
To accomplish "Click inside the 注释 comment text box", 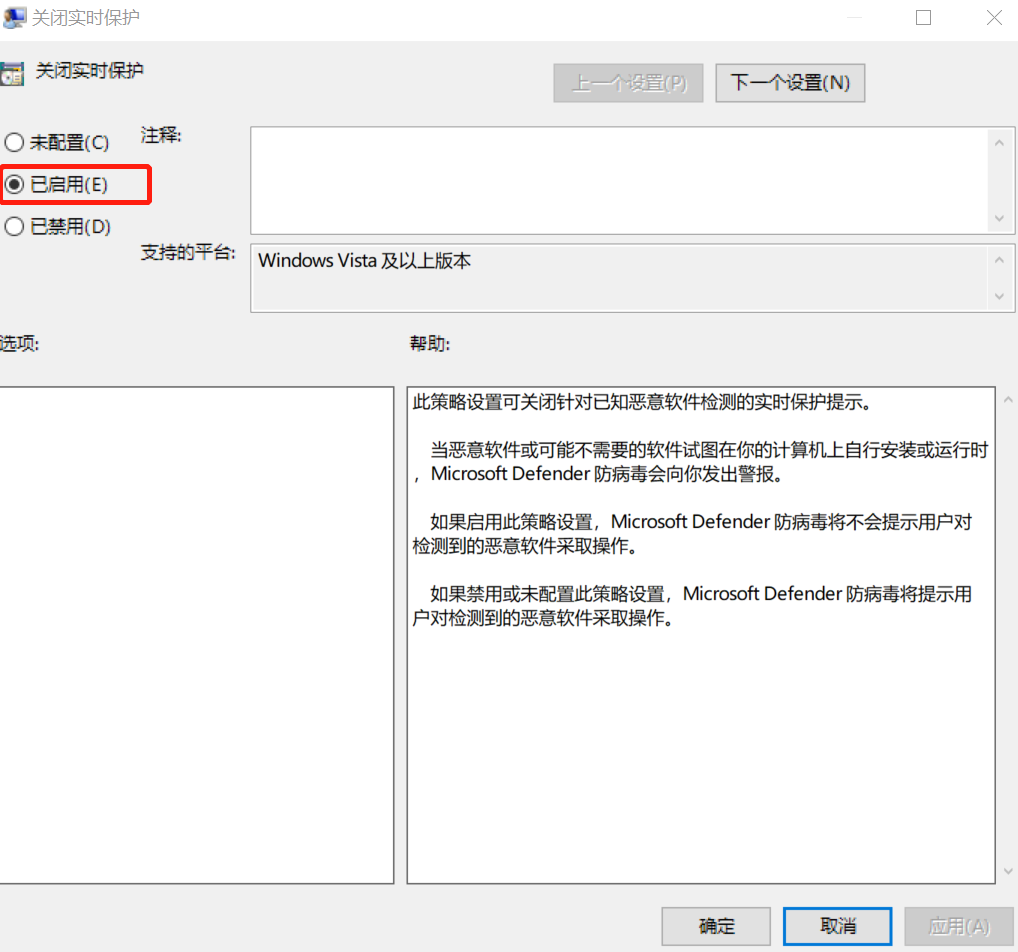I will [619, 181].
